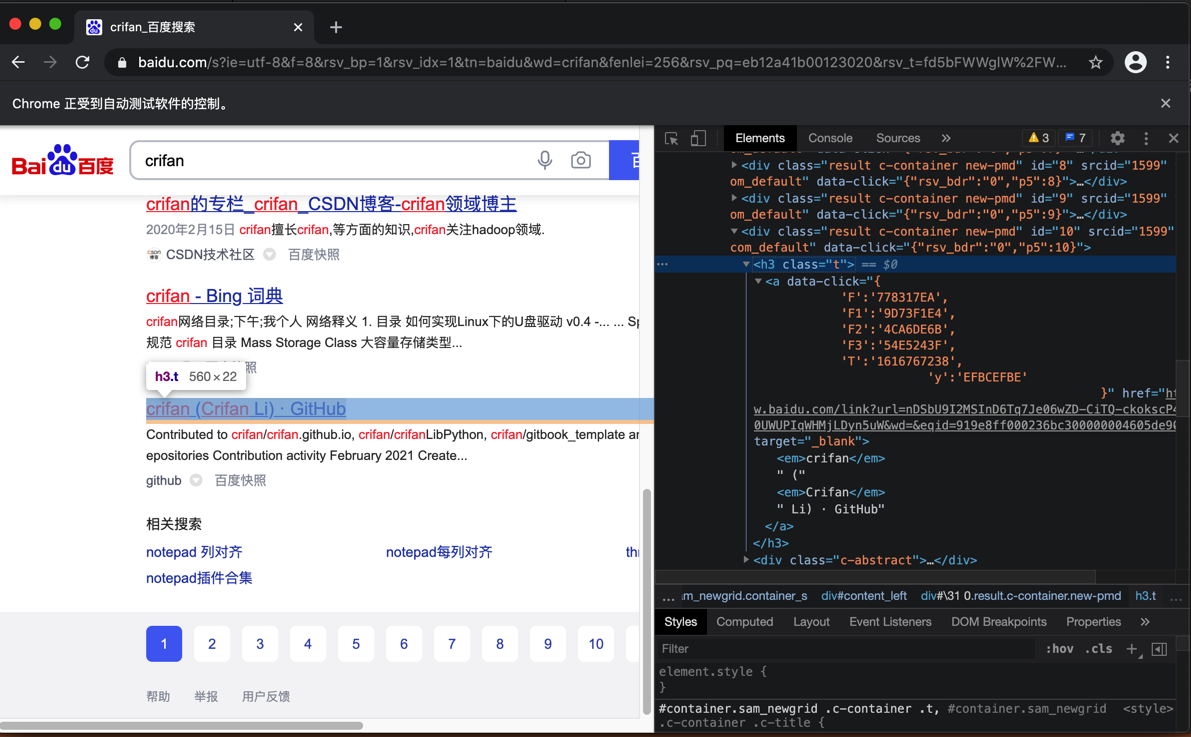This screenshot has height=737, width=1191.
Task: Click the 用户反馈 footer link
Action: tap(266, 697)
